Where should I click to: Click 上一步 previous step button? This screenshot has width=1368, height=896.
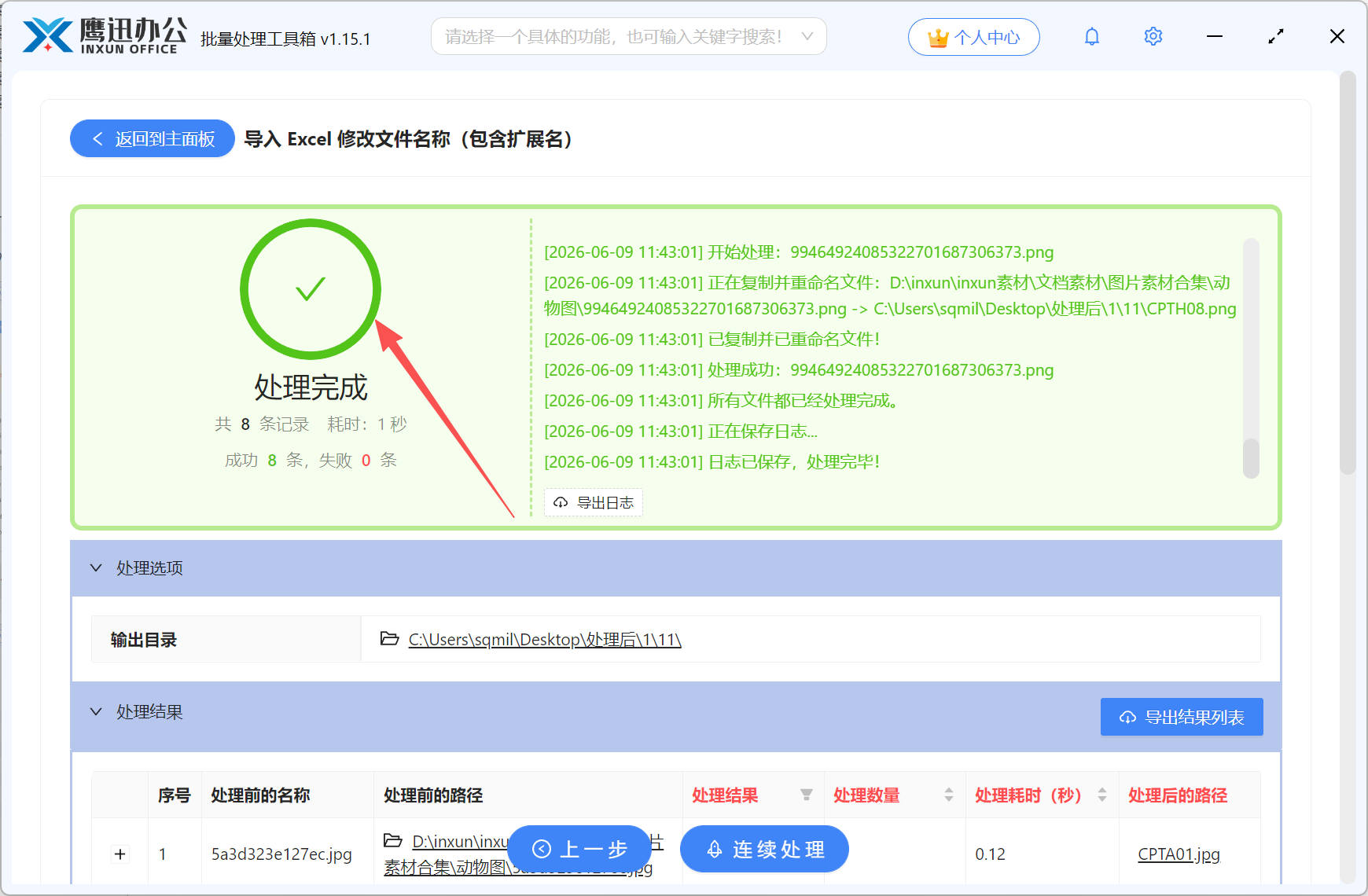click(579, 849)
